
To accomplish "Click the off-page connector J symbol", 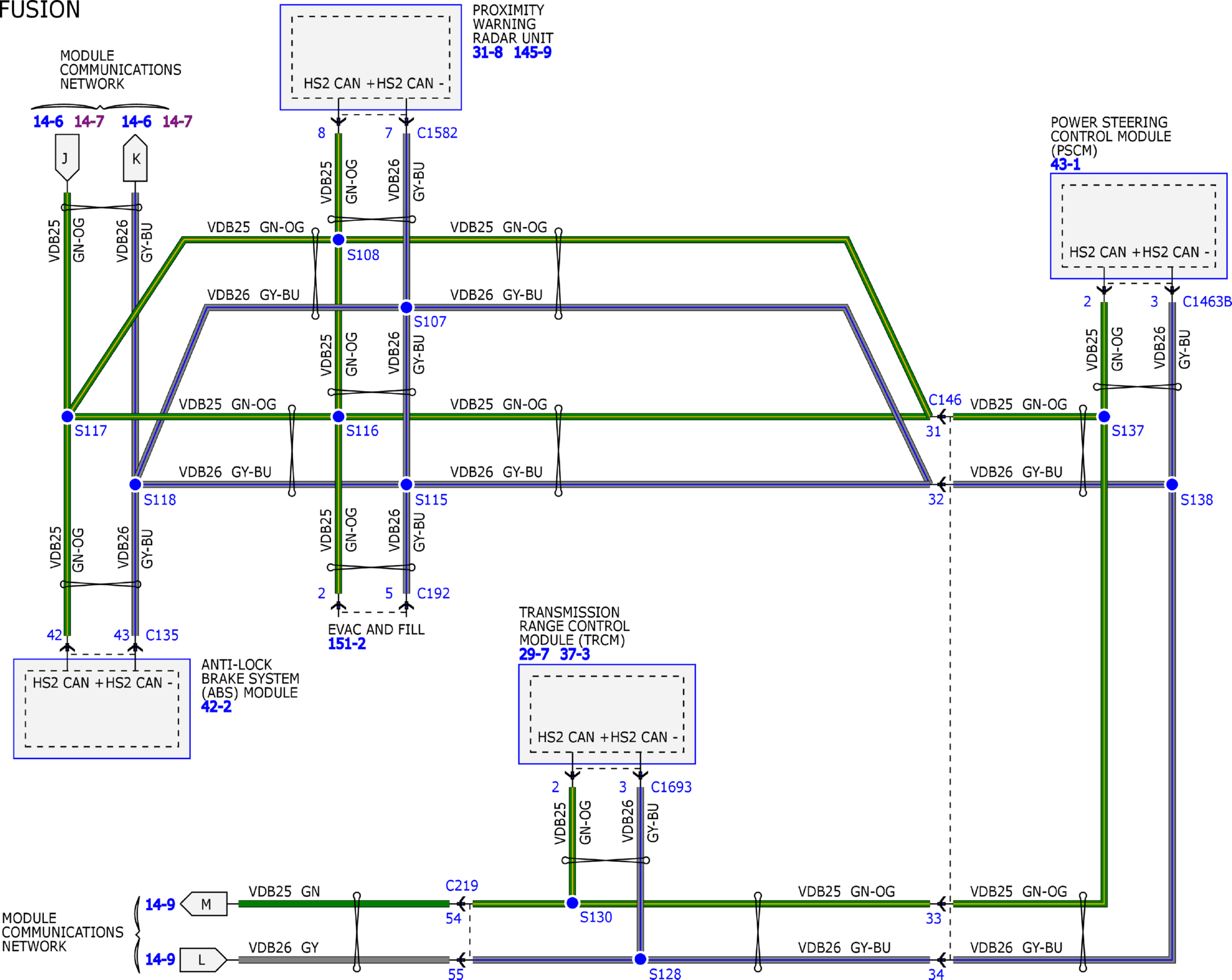I will (x=67, y=157).
